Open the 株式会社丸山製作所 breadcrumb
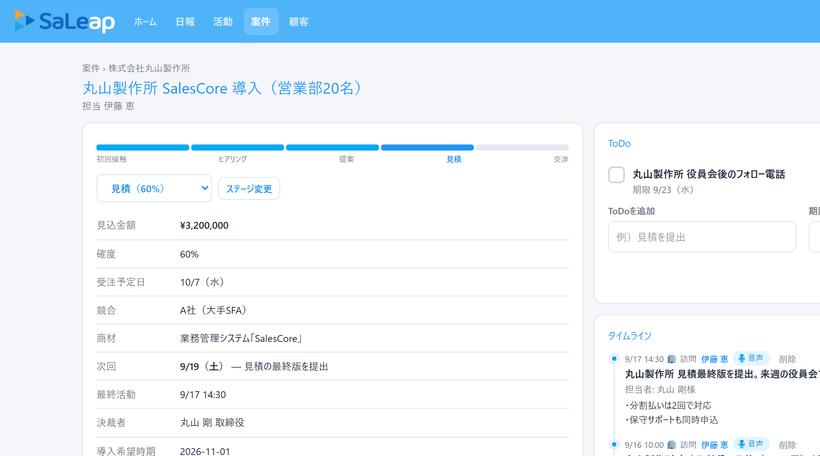 click(x=149, y=68)
